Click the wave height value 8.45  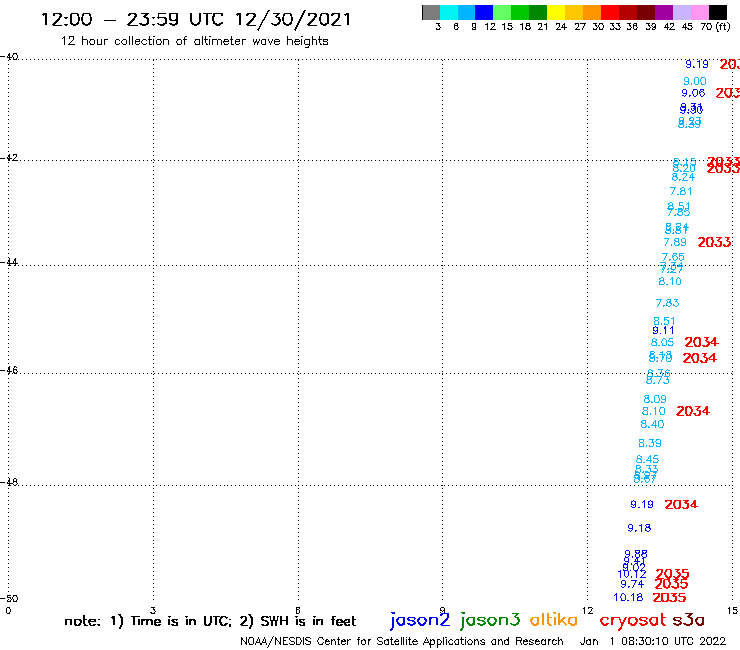[x=648, y=459]
